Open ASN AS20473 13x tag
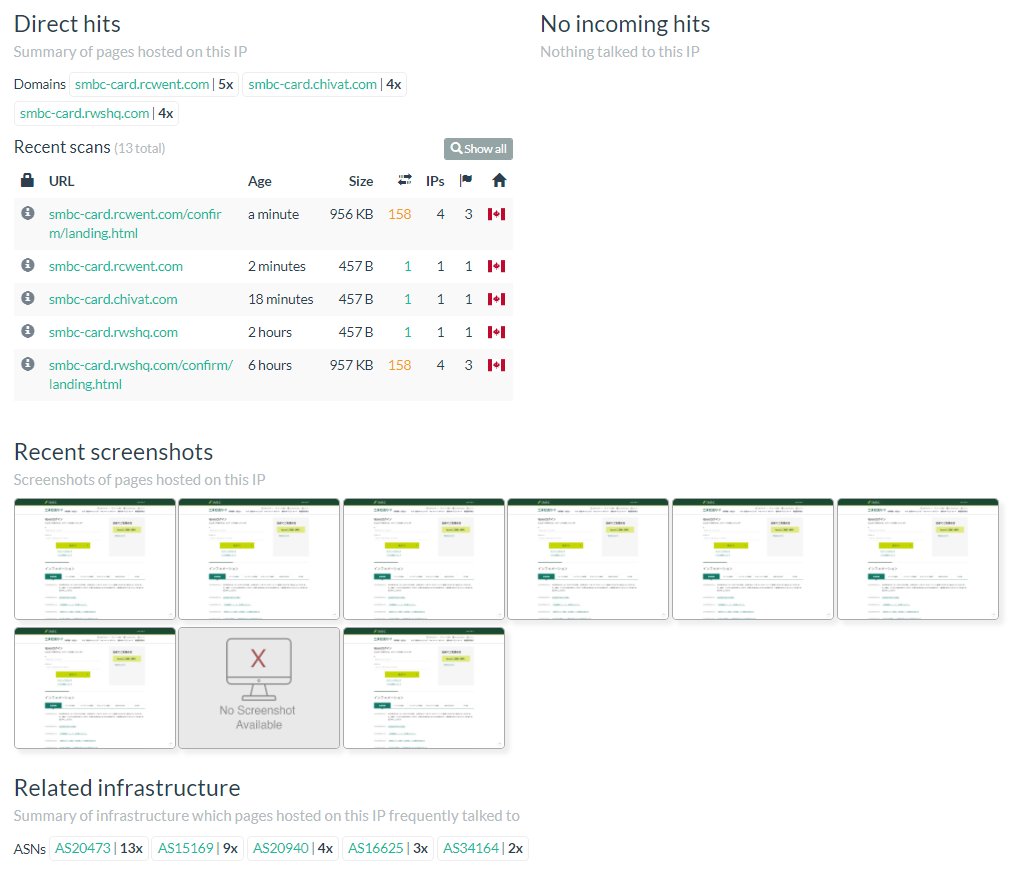Screen dimensions: 1022x869 click(99, 848)
